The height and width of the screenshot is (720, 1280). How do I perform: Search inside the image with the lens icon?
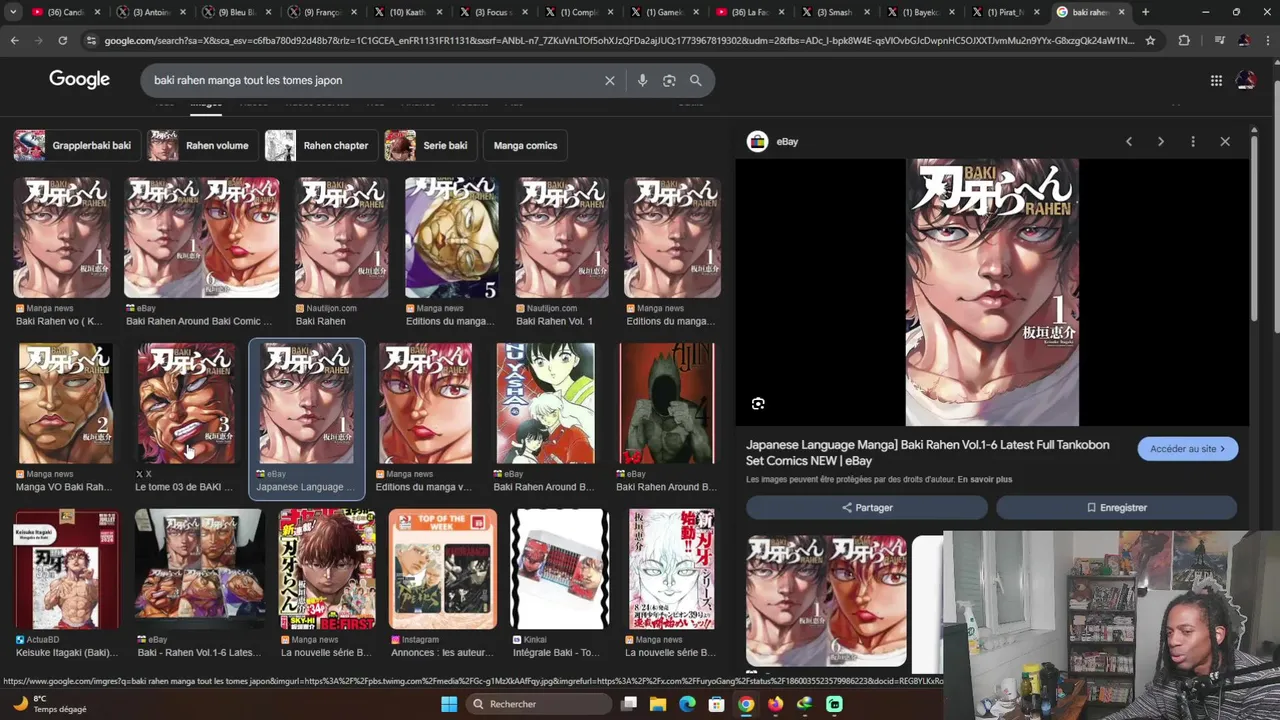pos(758,403)
